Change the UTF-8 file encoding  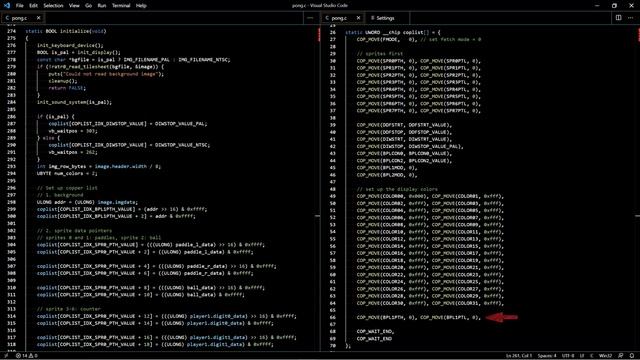568,356
